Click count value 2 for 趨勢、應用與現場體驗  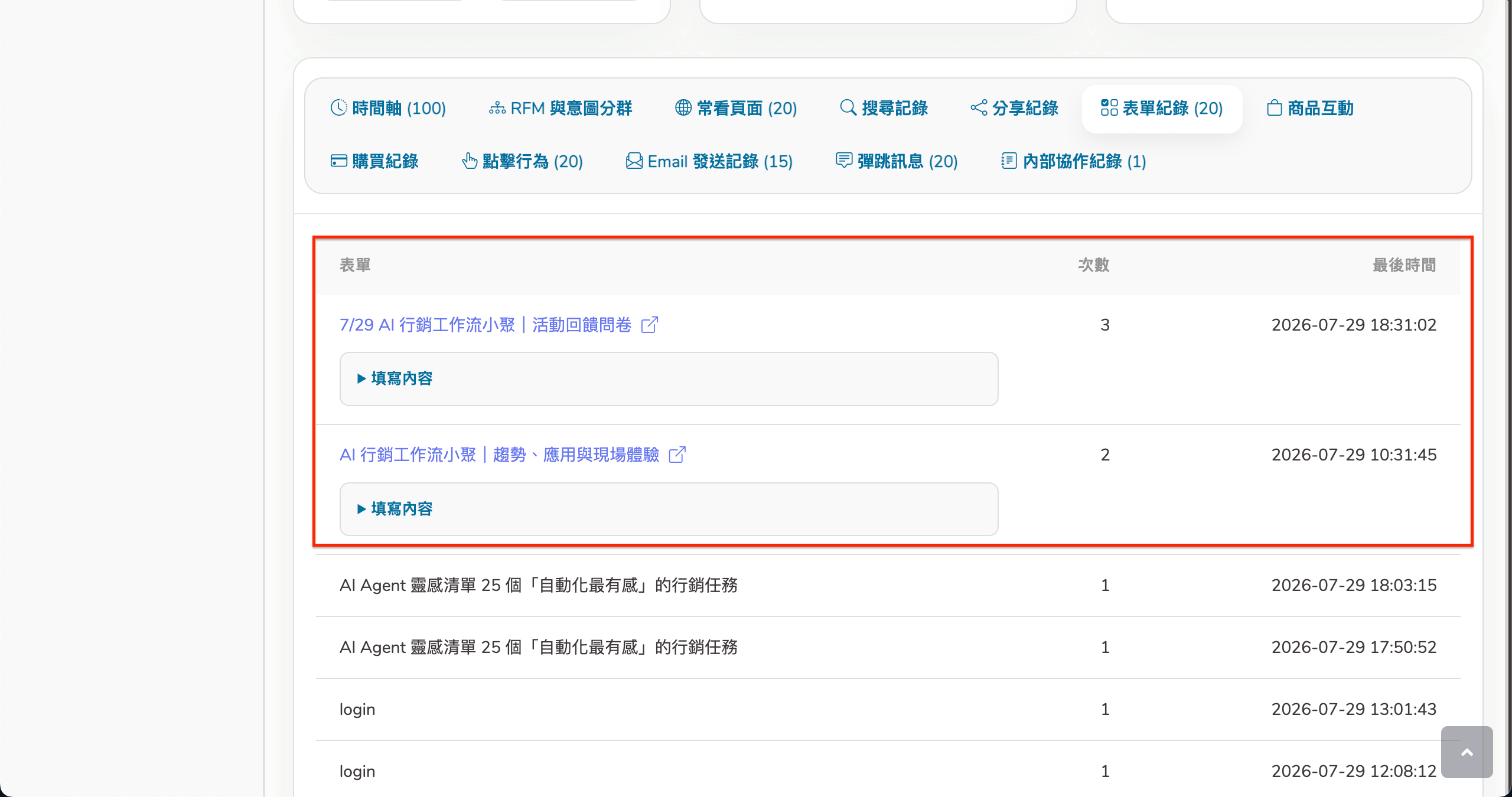(x=1105, y=455)
